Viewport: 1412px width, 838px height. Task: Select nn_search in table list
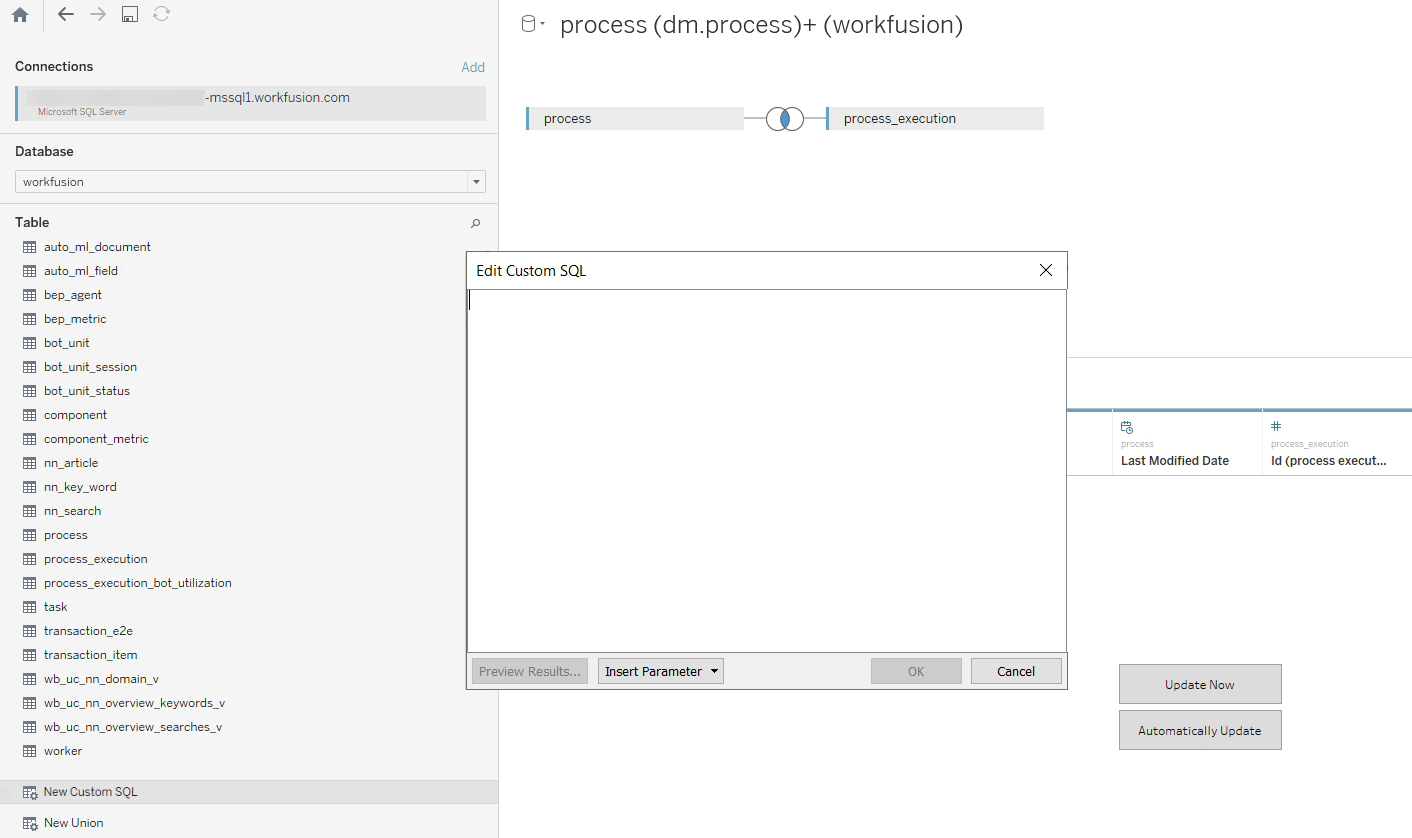pyautogui.click(x=72, y=511)
